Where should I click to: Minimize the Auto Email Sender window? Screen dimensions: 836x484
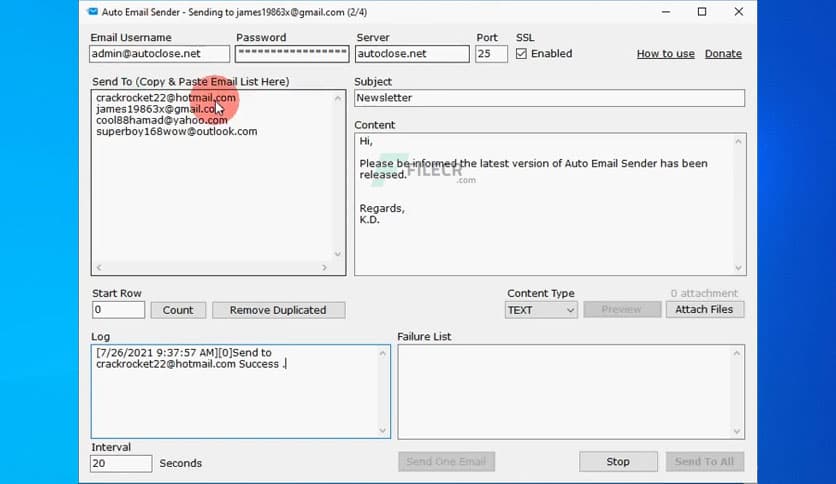click(666, 12)
